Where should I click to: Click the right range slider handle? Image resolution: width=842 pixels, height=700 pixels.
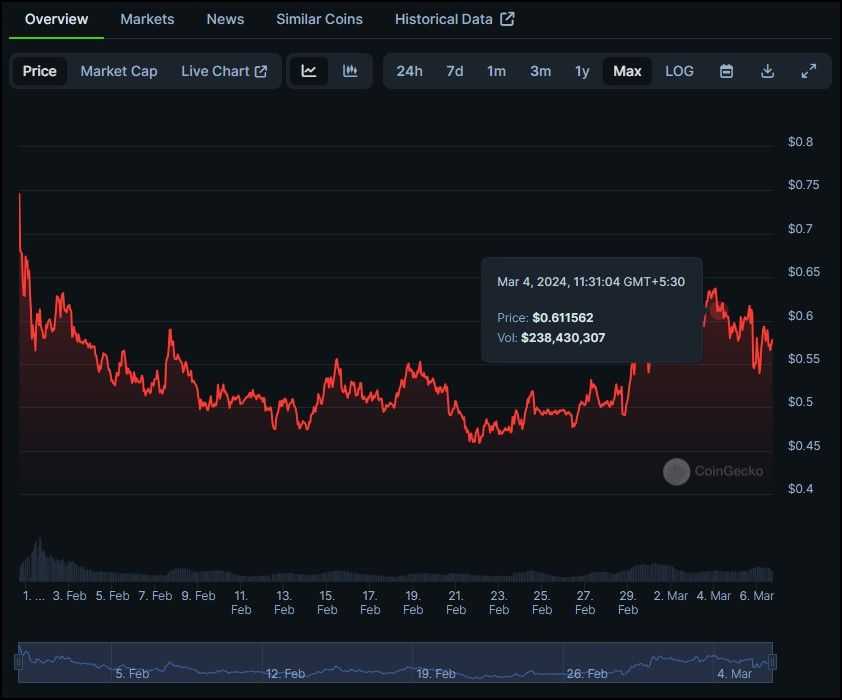point(772,661)
